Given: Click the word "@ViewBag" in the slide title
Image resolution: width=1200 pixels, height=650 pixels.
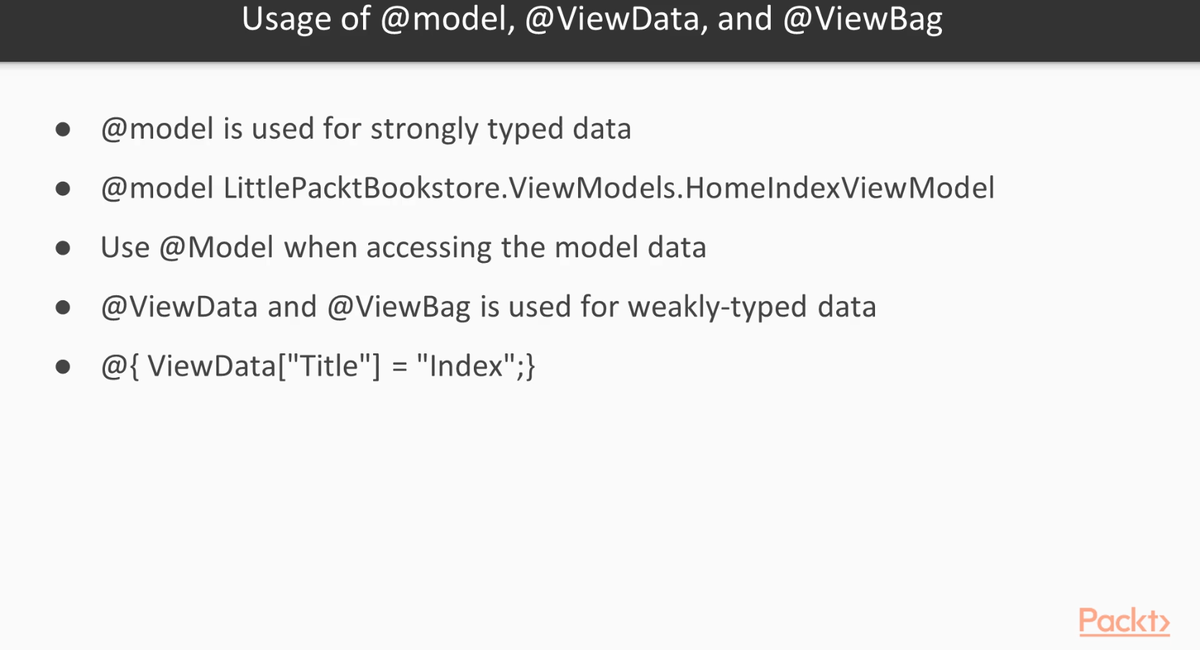Looking at the screenshot, I should pos(864,21).
